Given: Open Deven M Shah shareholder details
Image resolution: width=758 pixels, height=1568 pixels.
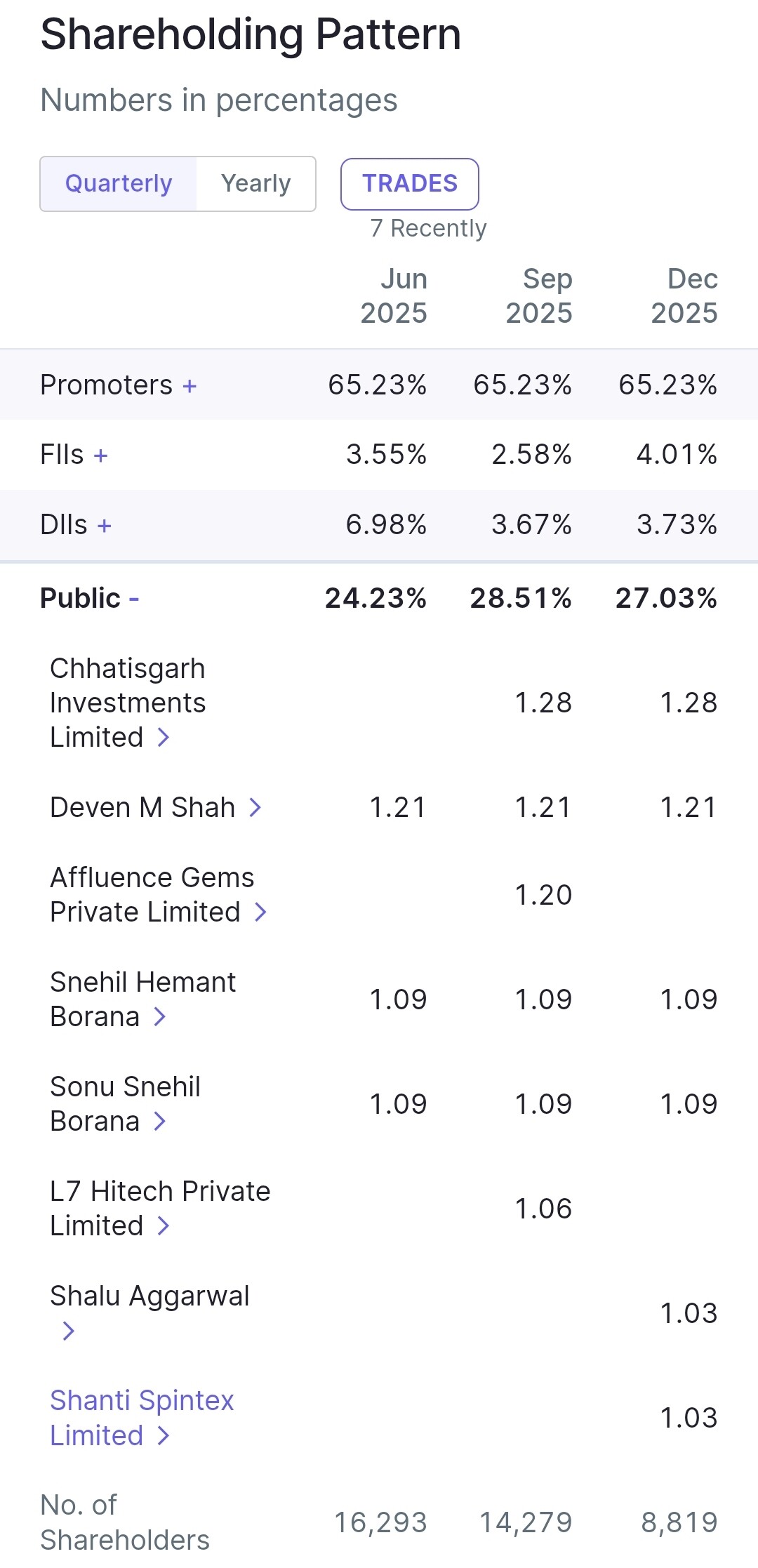Looking at the screenshot, I should (142, 807).
